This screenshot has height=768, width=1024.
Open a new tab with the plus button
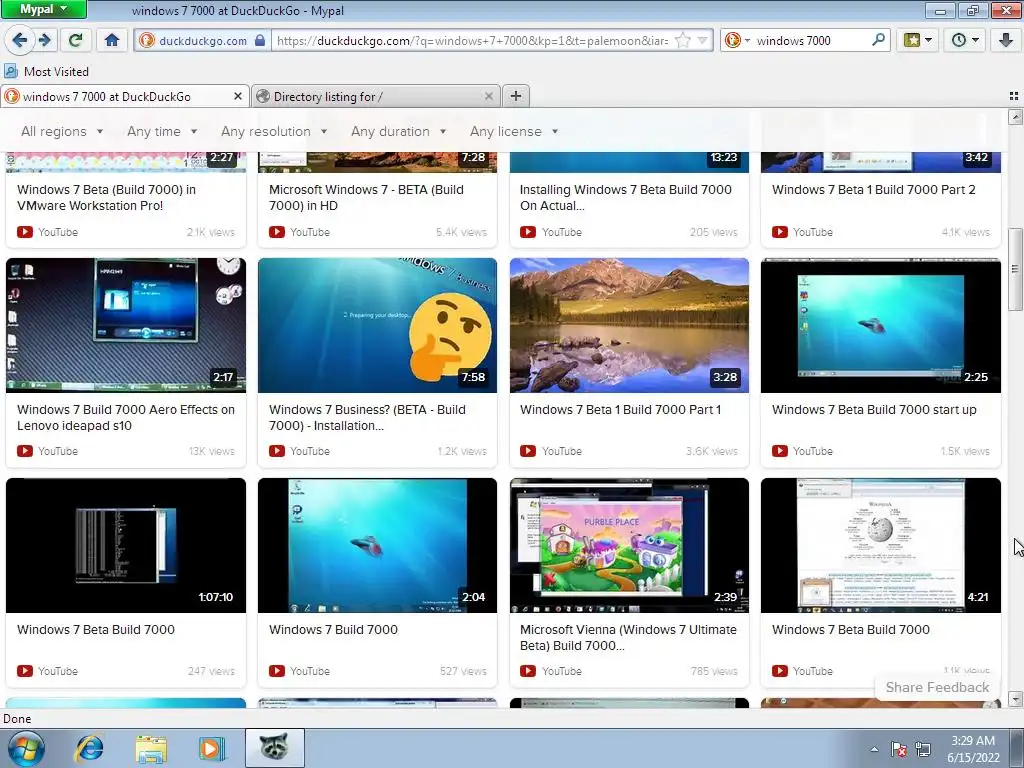516,96
